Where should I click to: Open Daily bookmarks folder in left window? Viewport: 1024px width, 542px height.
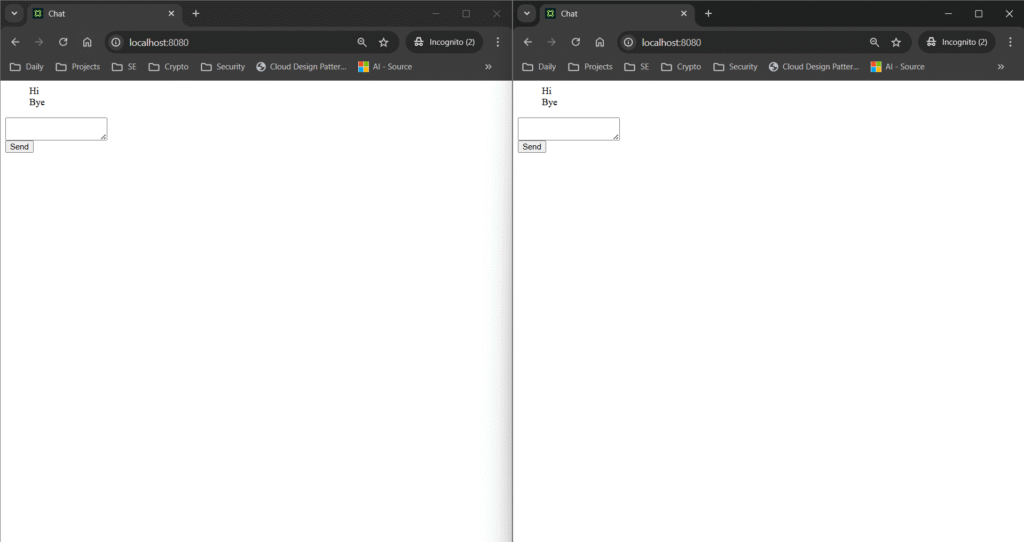click(27, 67)
